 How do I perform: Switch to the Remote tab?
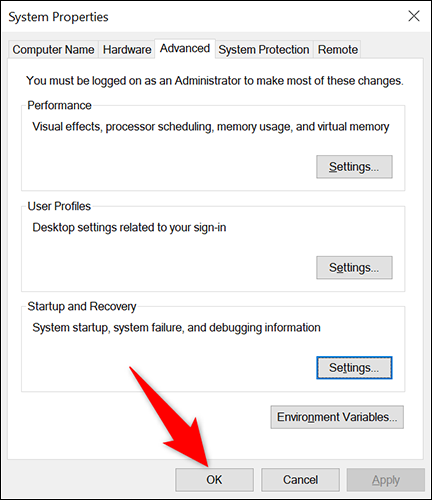pyautogui.click(x=338, y=50)
